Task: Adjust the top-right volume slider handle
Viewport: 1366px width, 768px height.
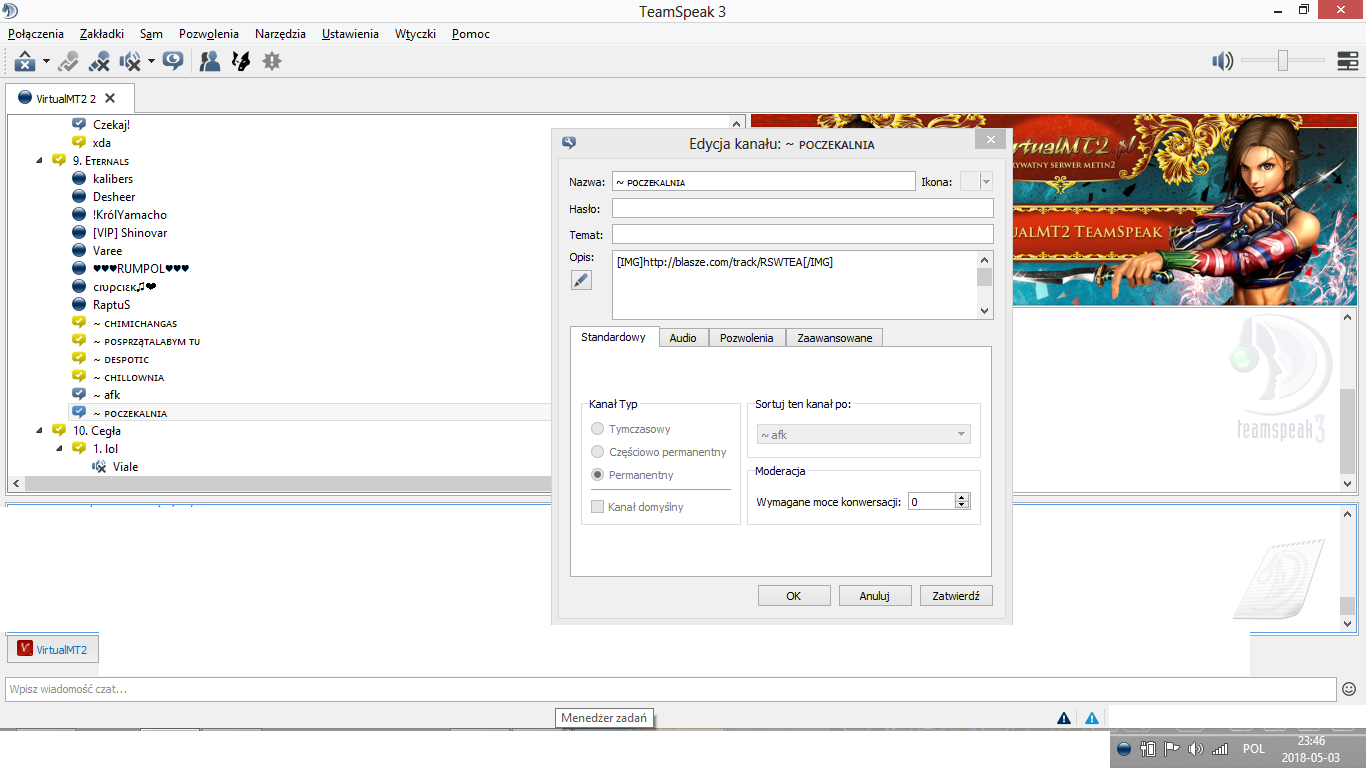Action: (1282, 61)
